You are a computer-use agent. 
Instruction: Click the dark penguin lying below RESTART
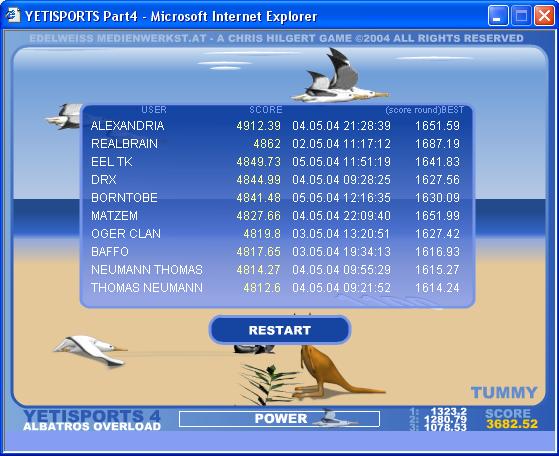click(x=254, y=349)
